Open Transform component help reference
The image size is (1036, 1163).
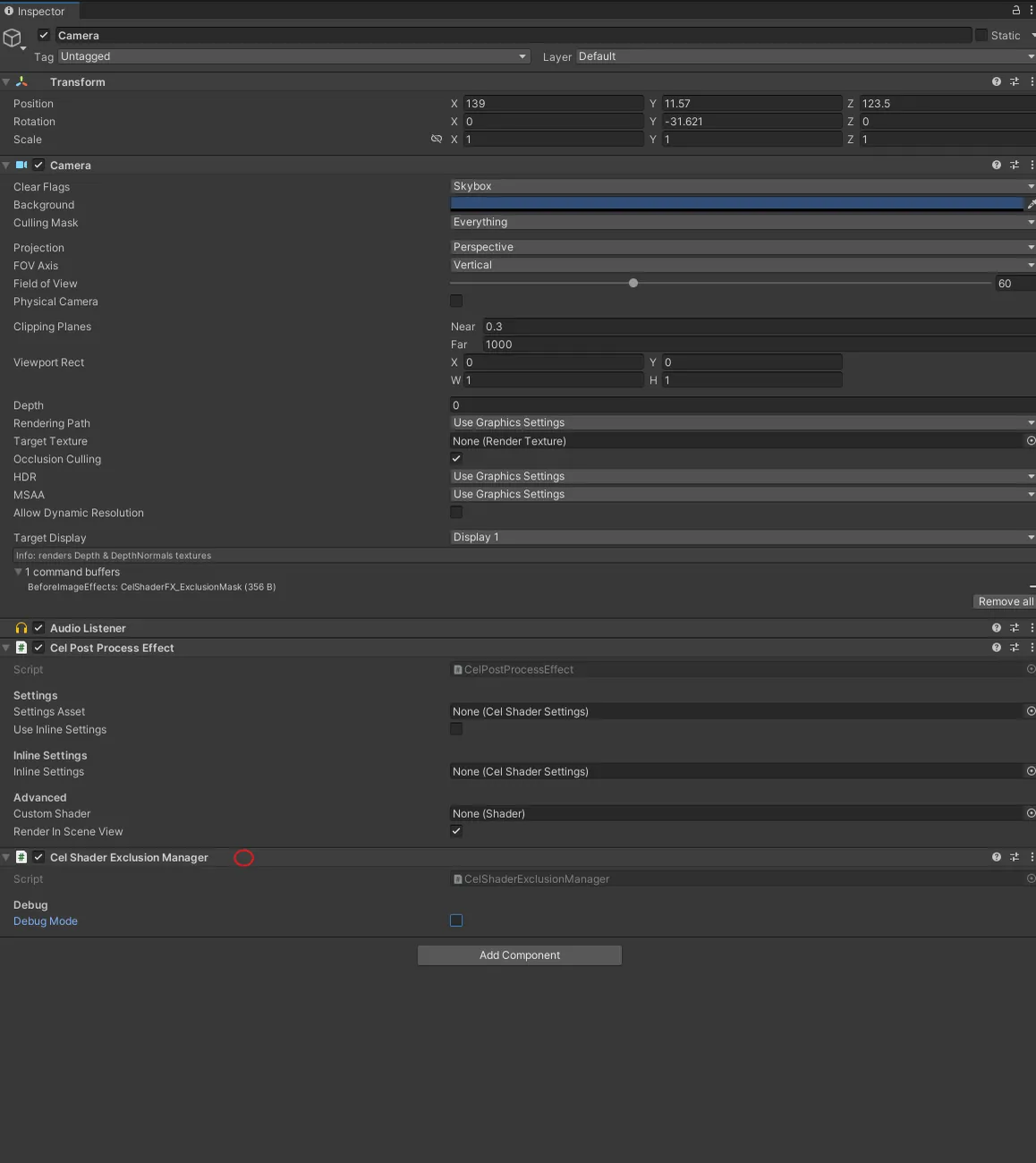click(997, 81)
